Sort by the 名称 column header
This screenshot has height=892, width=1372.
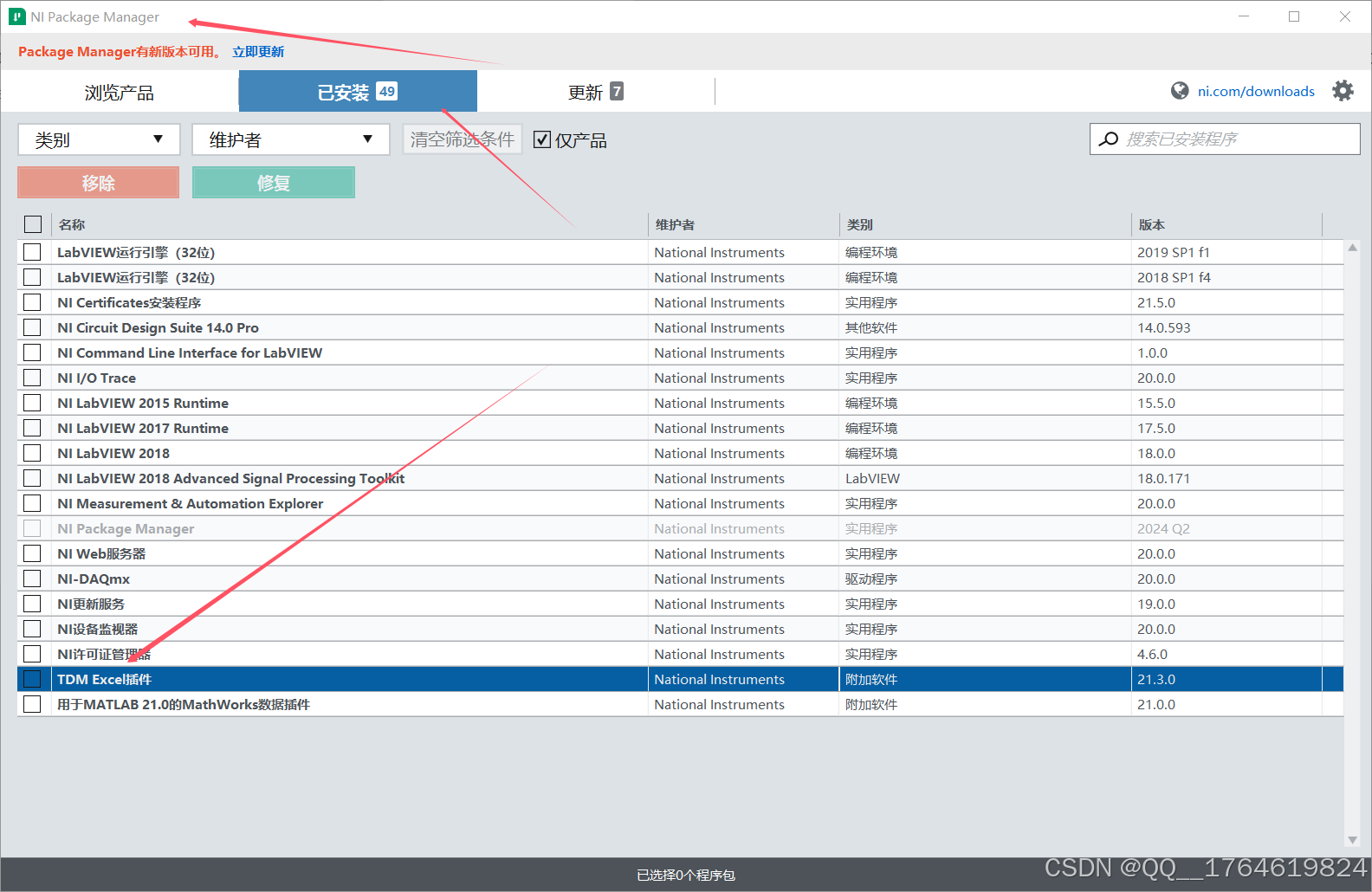point(349,224)
